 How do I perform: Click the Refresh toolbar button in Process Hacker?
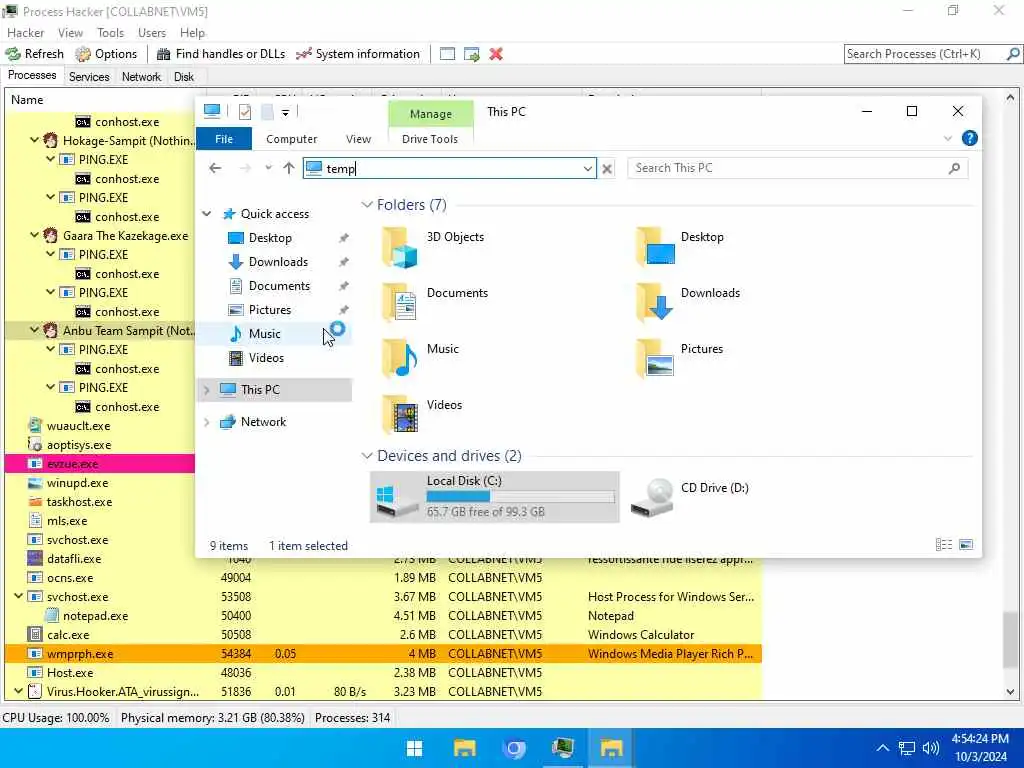(35, 54)
